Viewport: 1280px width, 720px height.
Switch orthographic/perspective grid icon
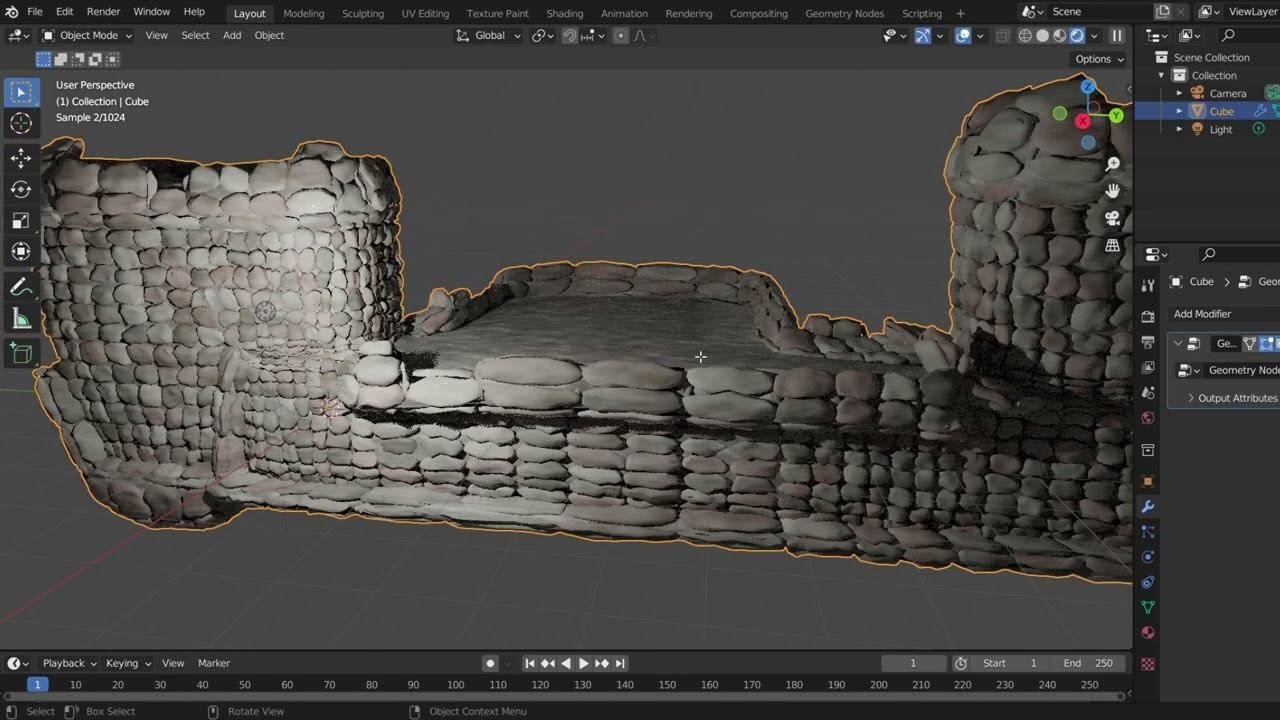click(x=1113, y=245)
